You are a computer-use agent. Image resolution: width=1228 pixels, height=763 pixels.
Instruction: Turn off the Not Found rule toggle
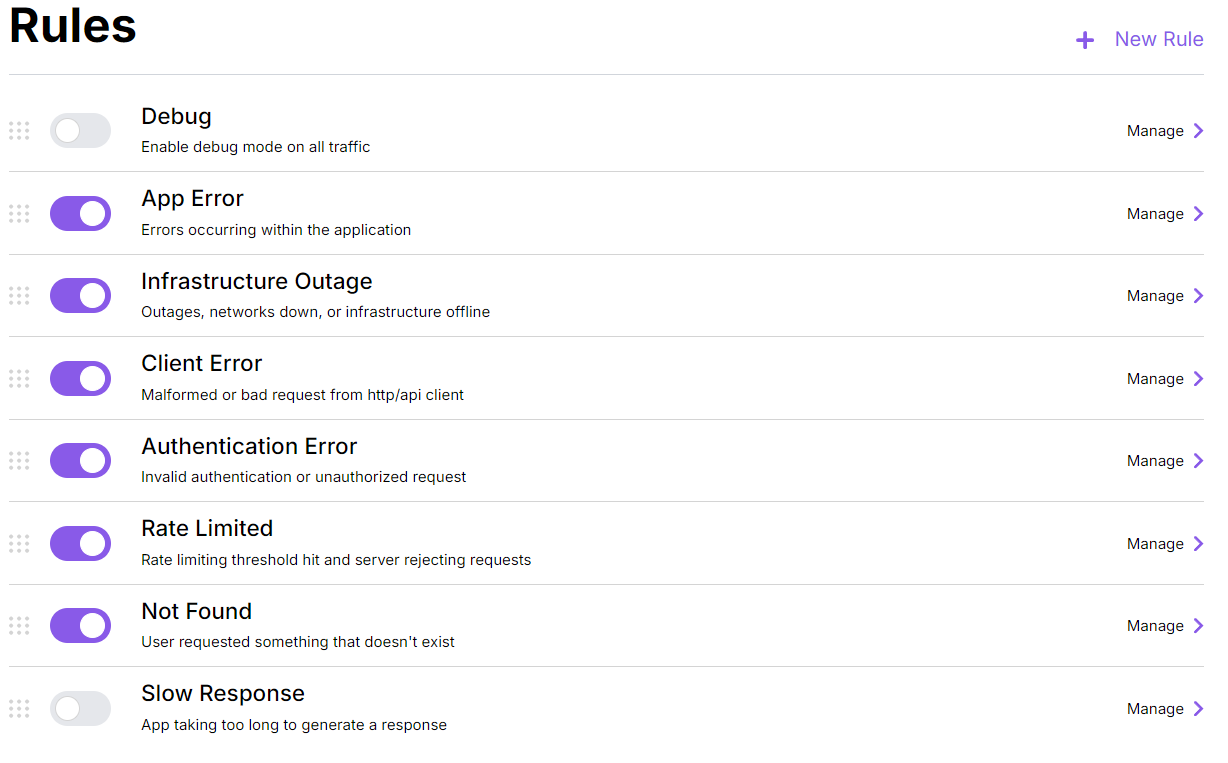click(80, 626)
